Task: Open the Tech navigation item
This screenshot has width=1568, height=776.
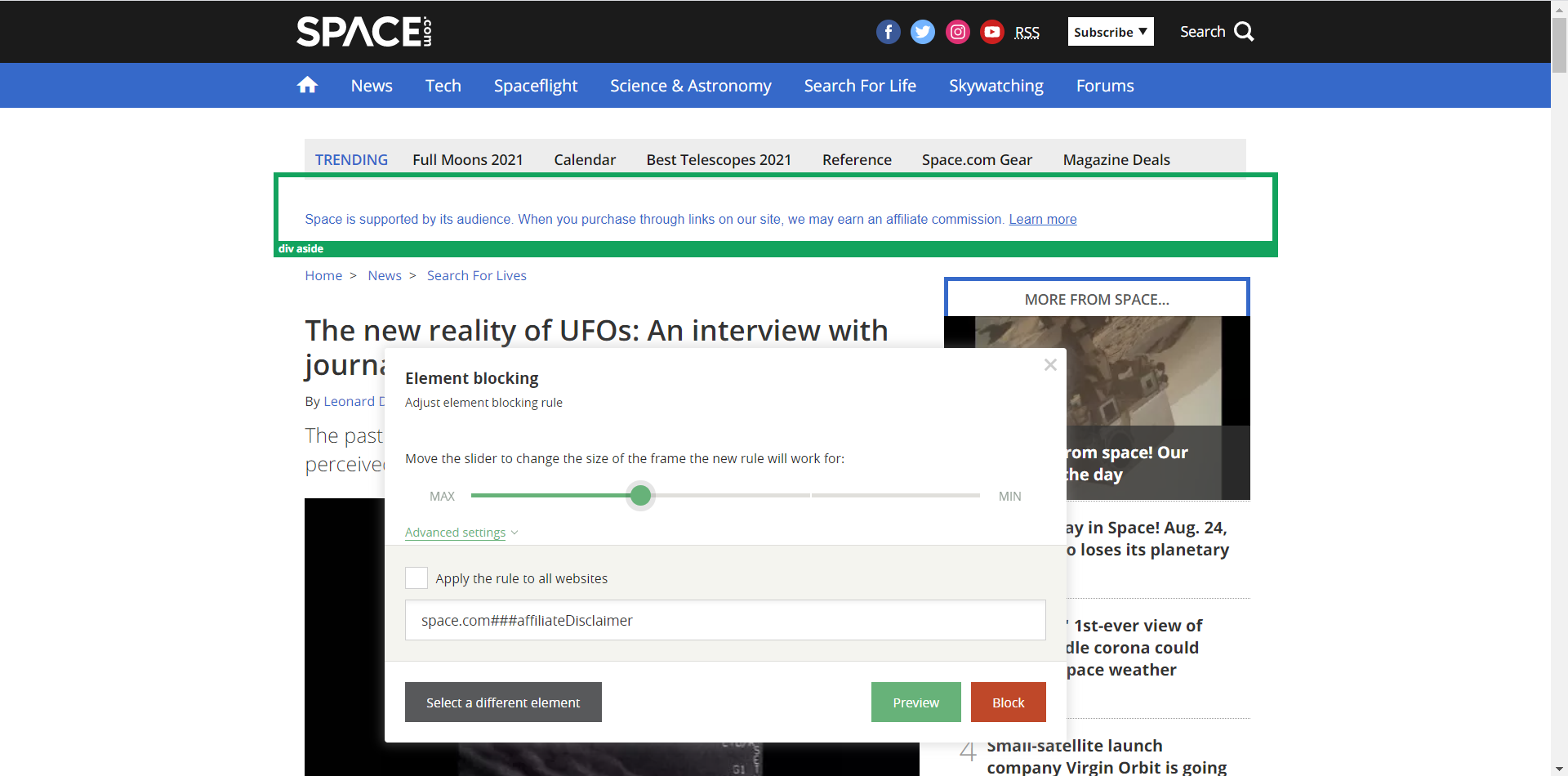Action: 443,86
